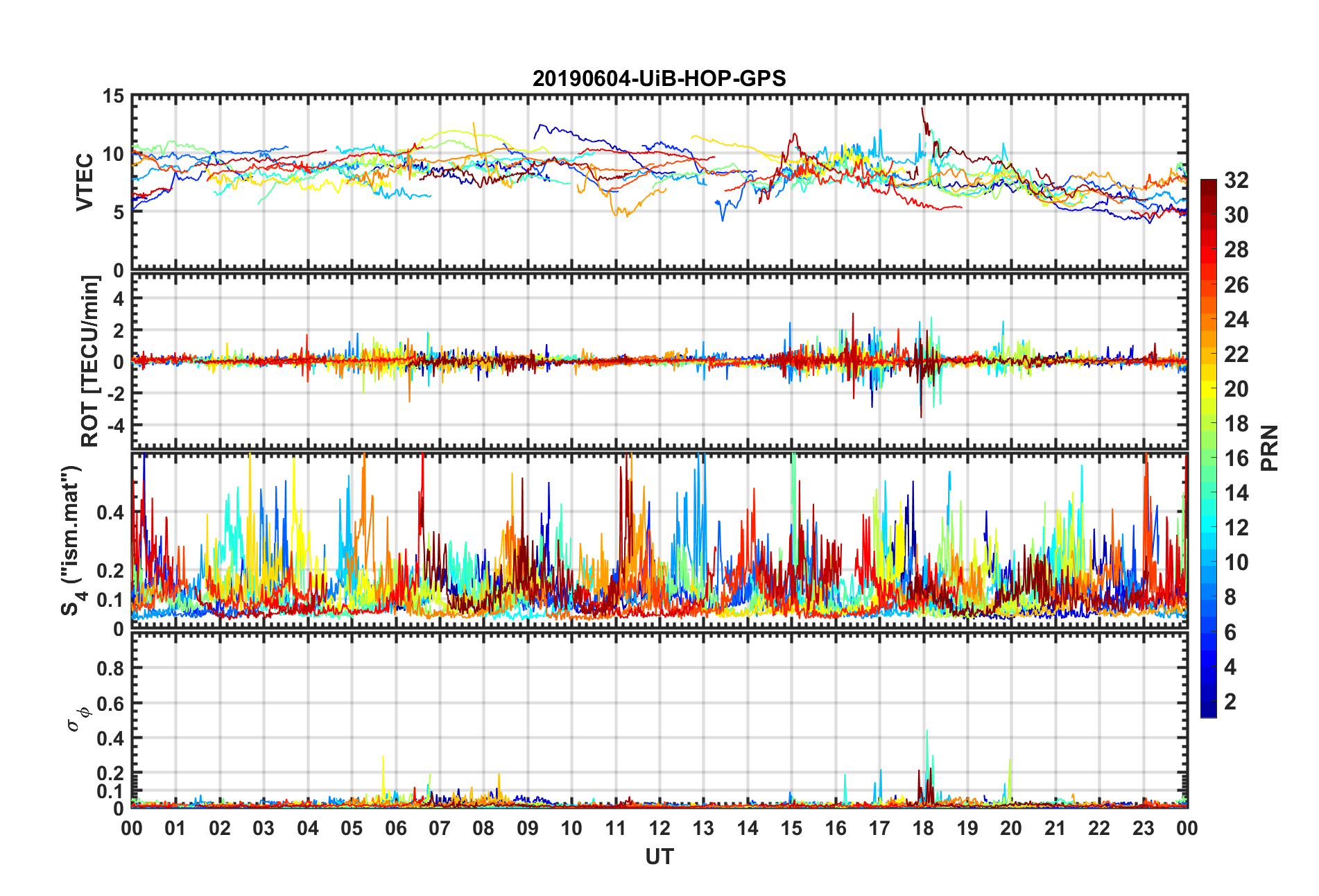
Task: Click the plot title 20190604-UiB-HOP-GPS
Action: [659, 78]
